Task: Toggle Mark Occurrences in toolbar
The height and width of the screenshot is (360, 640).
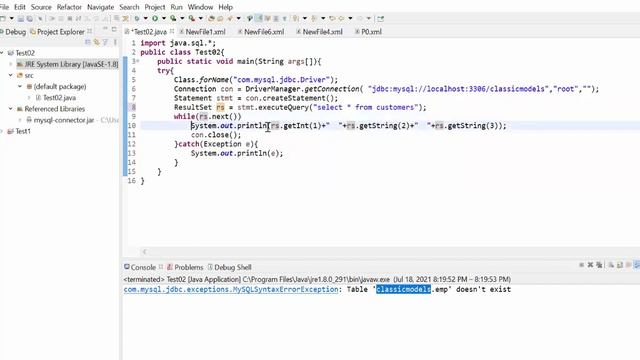Action: coord(259,18)
